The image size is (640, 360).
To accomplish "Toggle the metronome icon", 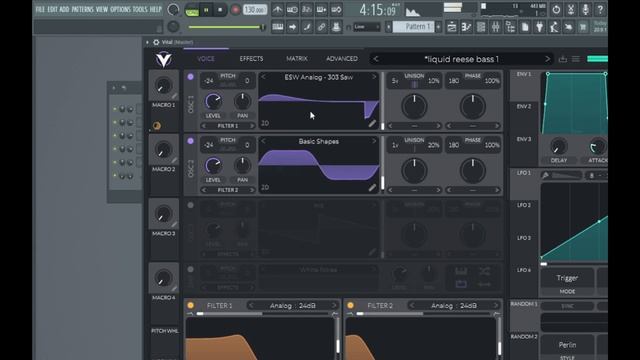I will 278,9.
